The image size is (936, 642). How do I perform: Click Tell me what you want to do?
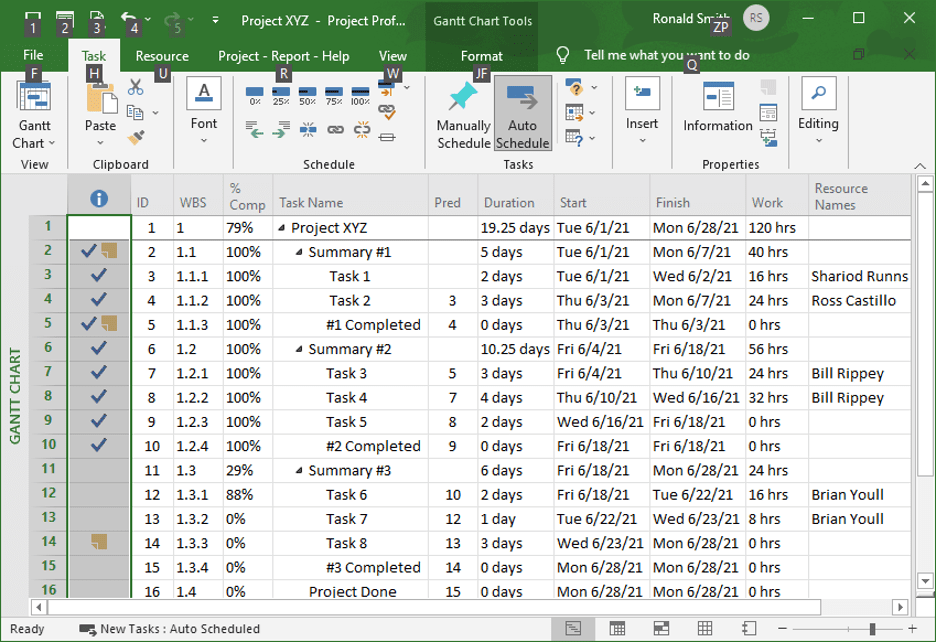click(x=666, y=55)
